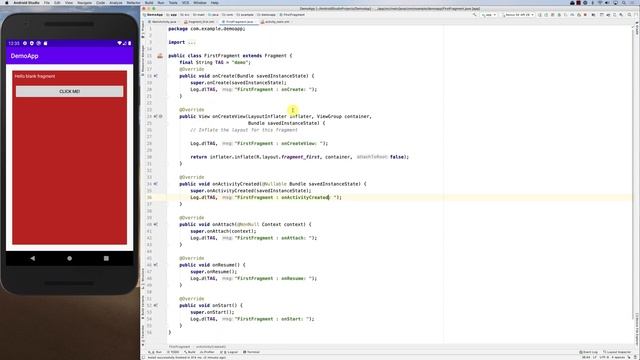Place cursor in 'onActivityCreated' log string on line 36
The height and width of the screenshot is (360, 640).
pos(305,198)
